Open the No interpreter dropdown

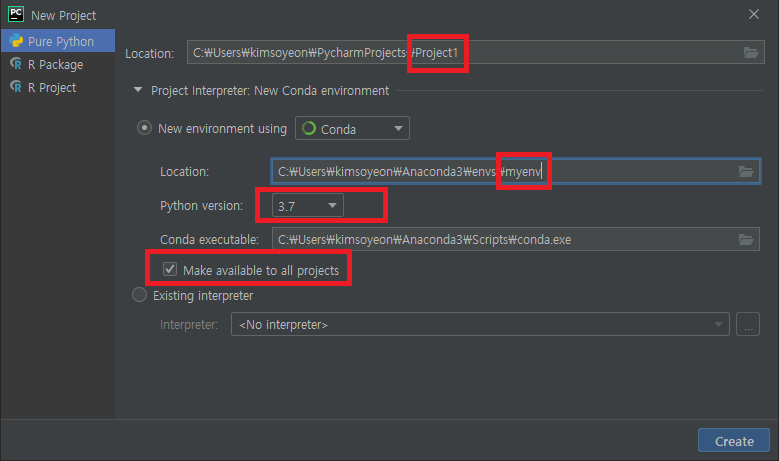[x=480, y=324]
